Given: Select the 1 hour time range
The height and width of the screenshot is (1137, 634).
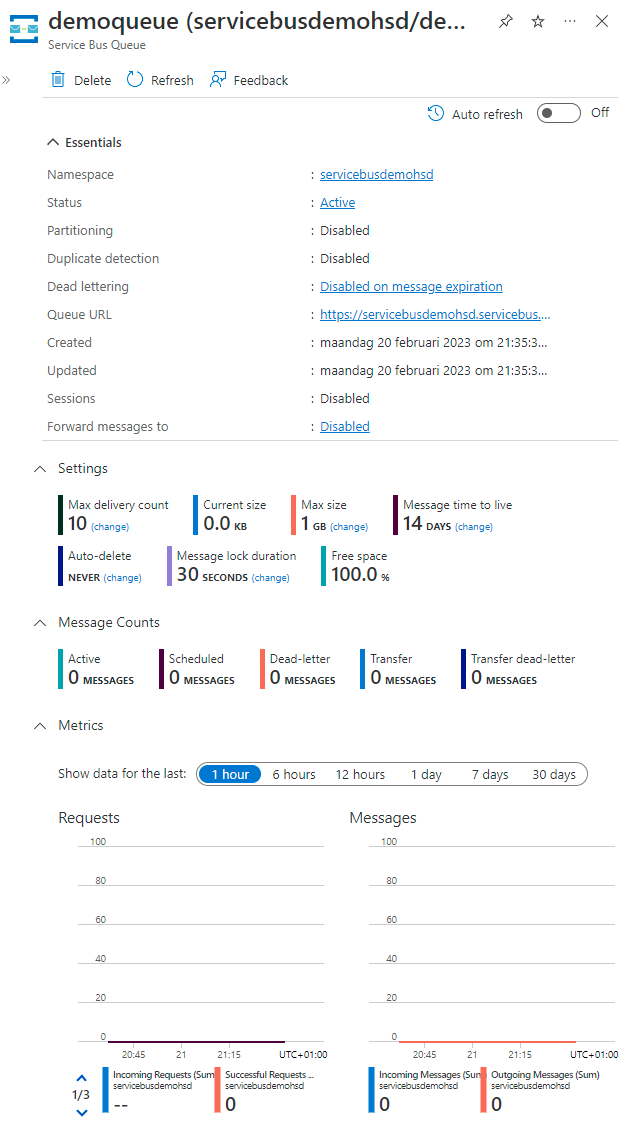Looking at the screenshot, I should 230,774.
